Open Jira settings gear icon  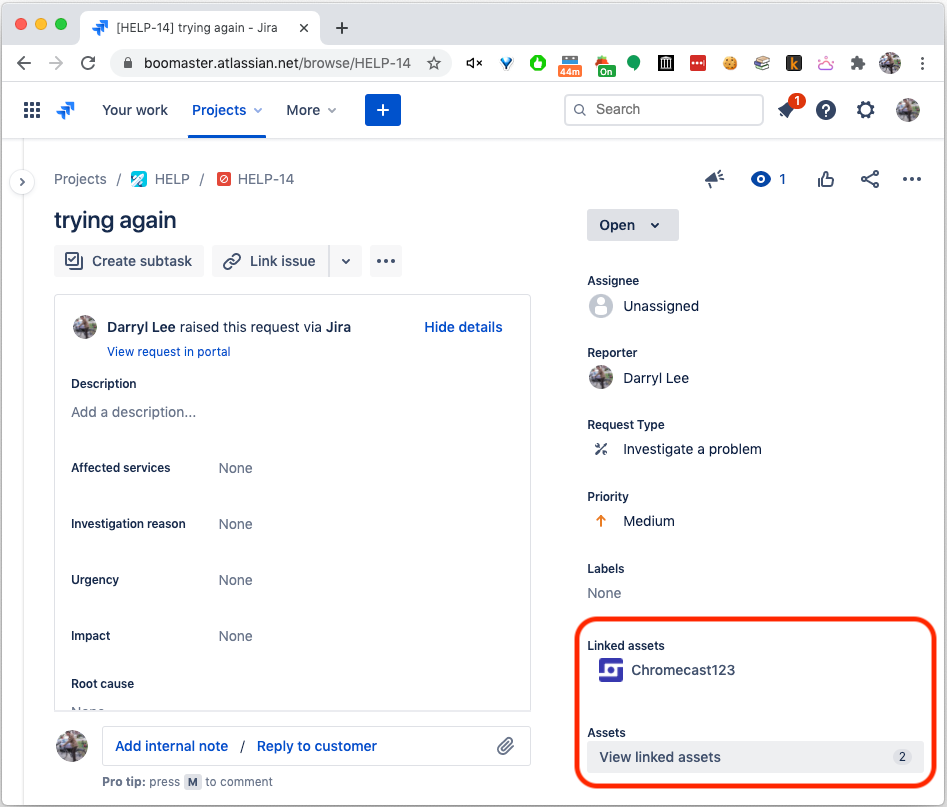pos(865,110)
